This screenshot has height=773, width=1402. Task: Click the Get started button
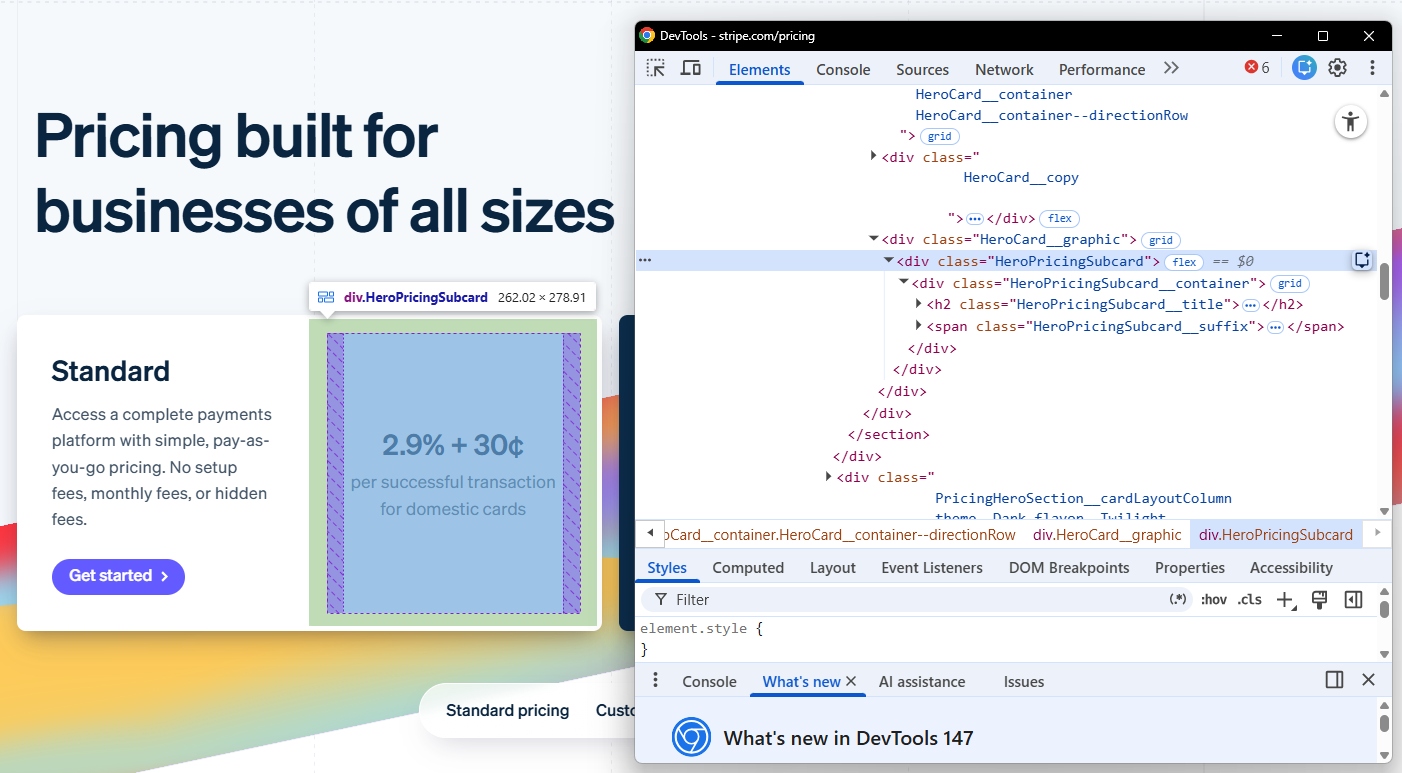[118, 576]
